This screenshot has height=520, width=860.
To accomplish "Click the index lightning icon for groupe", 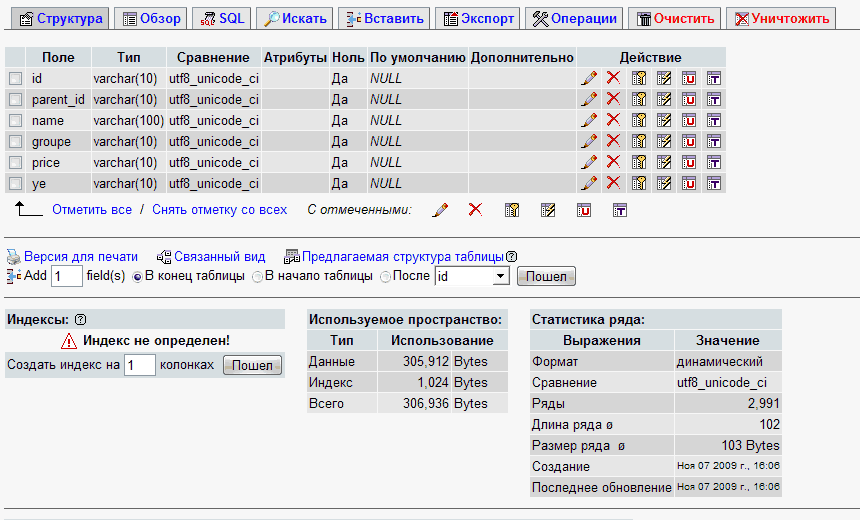I will (x=663, y=141).
